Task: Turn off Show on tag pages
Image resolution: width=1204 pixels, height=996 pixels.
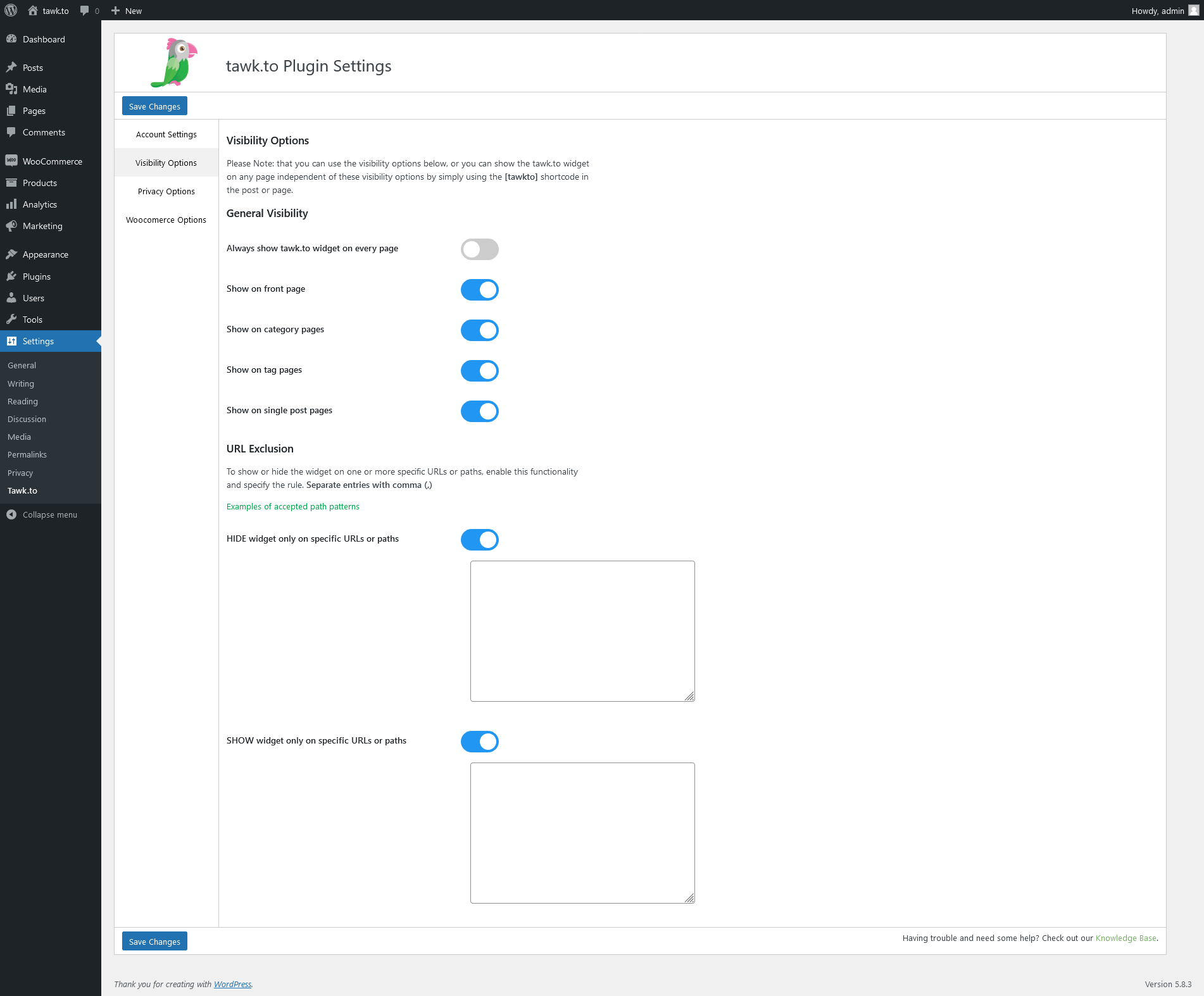Action: tap(479, 371)
